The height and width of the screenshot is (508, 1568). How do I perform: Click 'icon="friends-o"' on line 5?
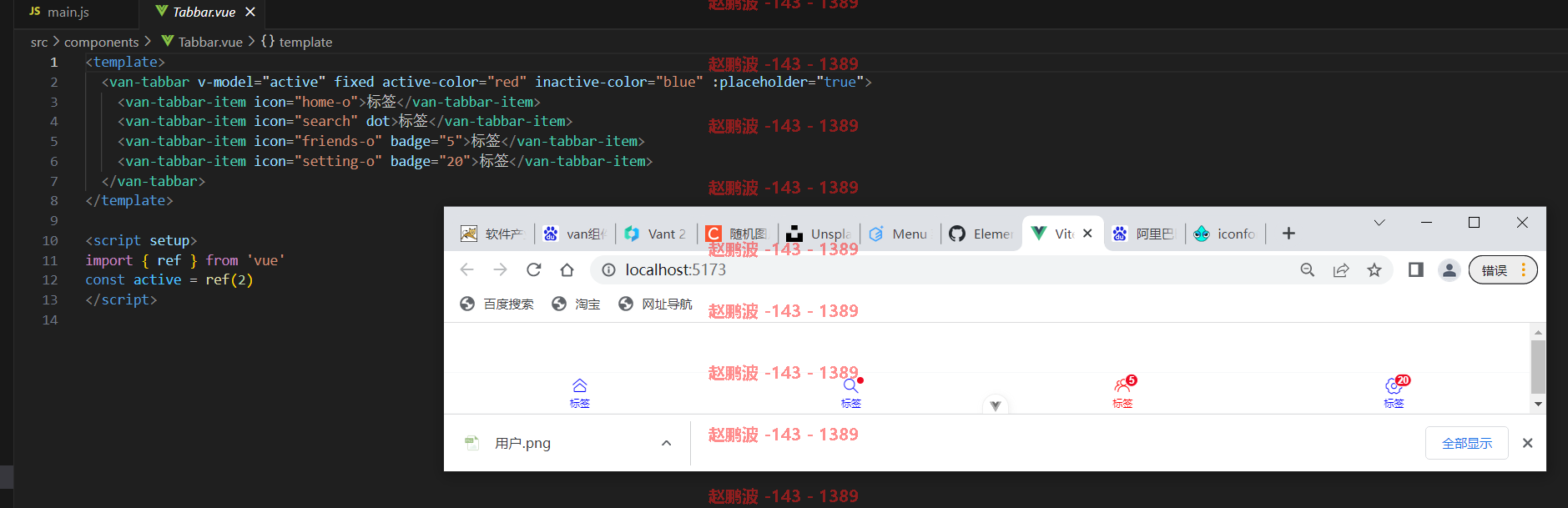318,141
